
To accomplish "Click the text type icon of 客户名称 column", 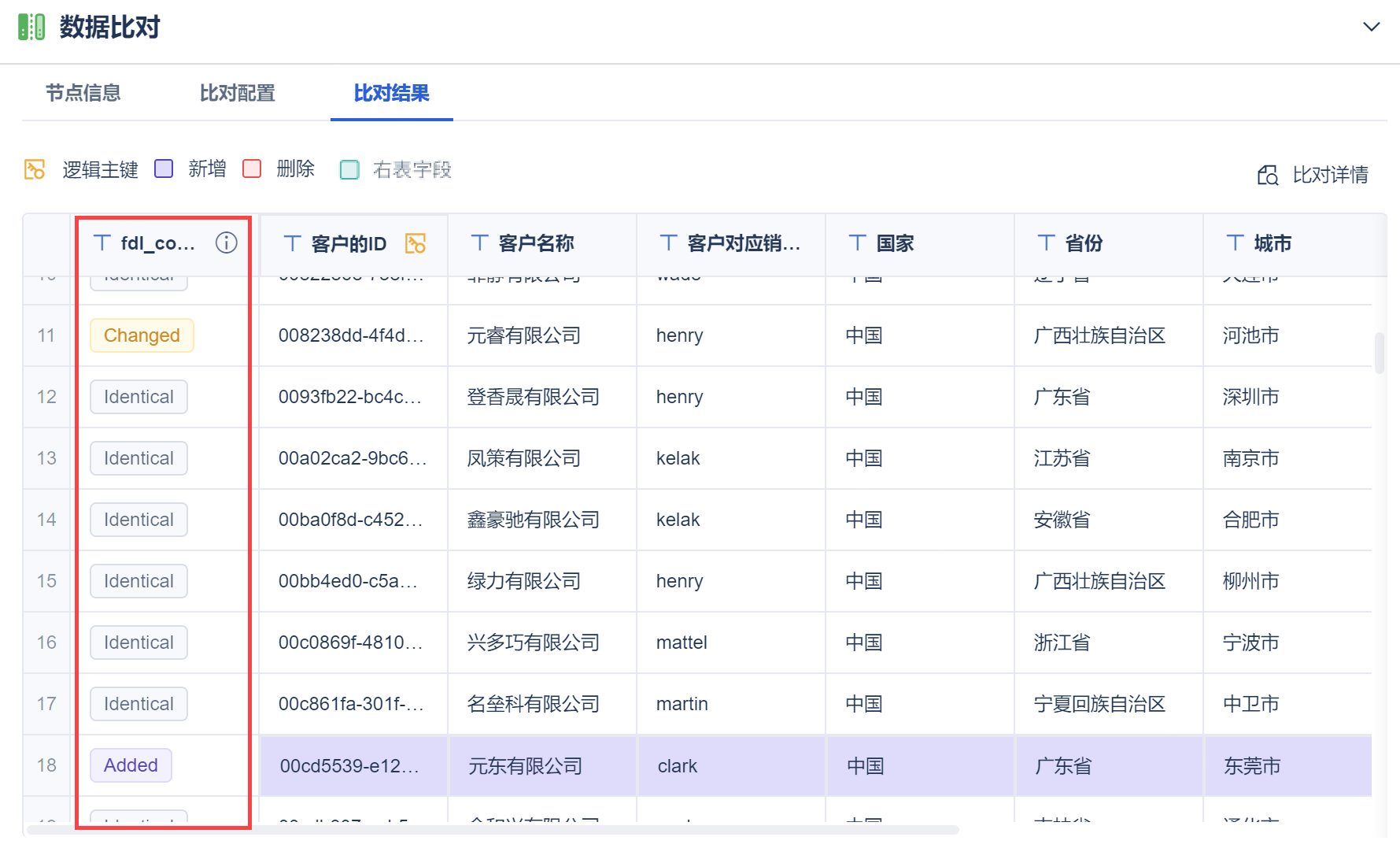I will [x=479, y=243].
